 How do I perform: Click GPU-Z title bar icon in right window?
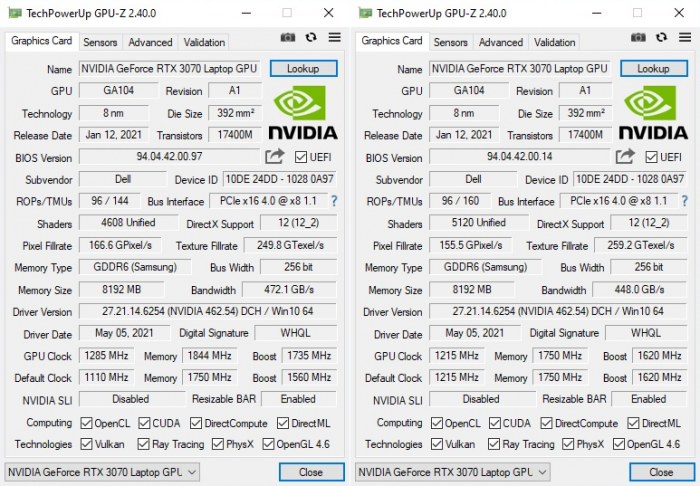click(x=366, y=13)
